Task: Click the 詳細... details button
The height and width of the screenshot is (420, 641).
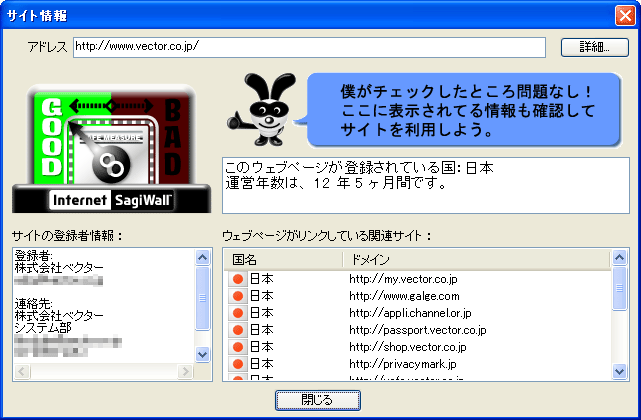Action: (594, 47)
